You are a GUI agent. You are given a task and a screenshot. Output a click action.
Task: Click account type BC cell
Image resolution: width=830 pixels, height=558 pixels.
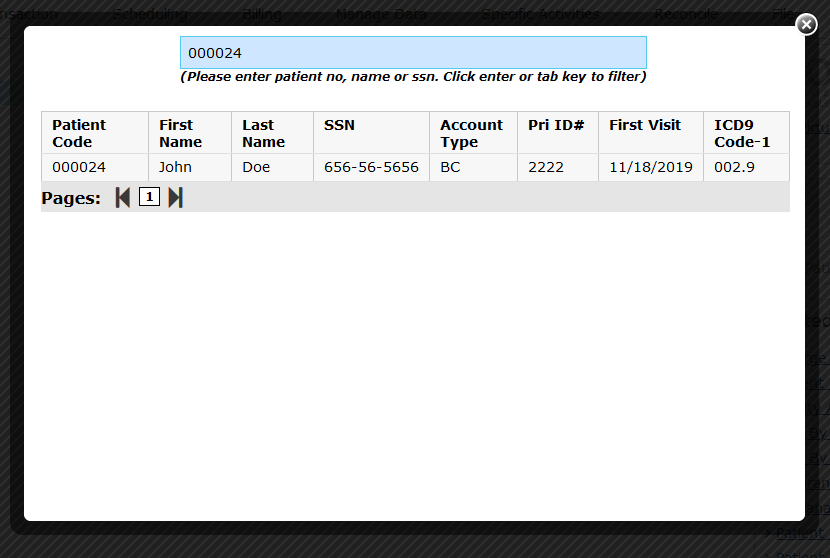450,167
